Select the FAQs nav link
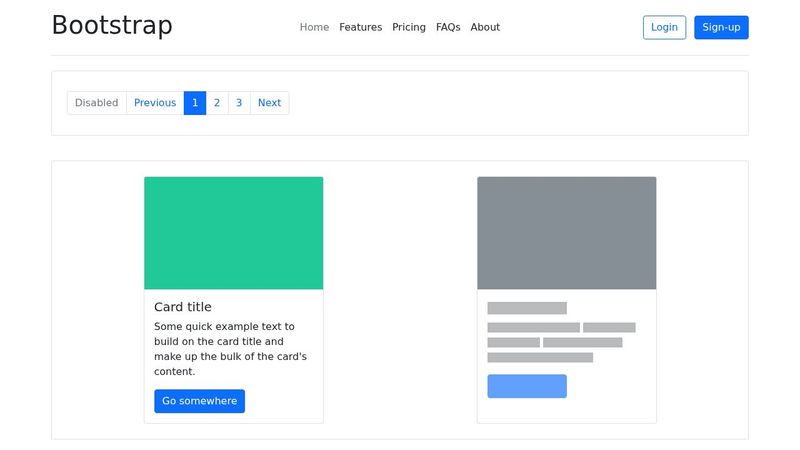800x450 pixels. pos(448,27)
